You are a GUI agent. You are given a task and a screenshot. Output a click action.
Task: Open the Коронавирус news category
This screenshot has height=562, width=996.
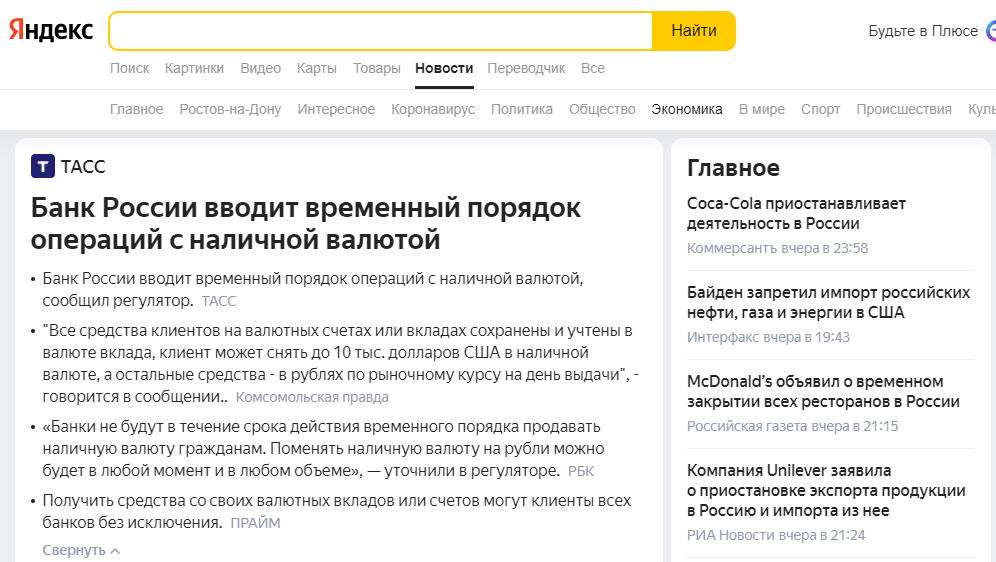point(433,109)
